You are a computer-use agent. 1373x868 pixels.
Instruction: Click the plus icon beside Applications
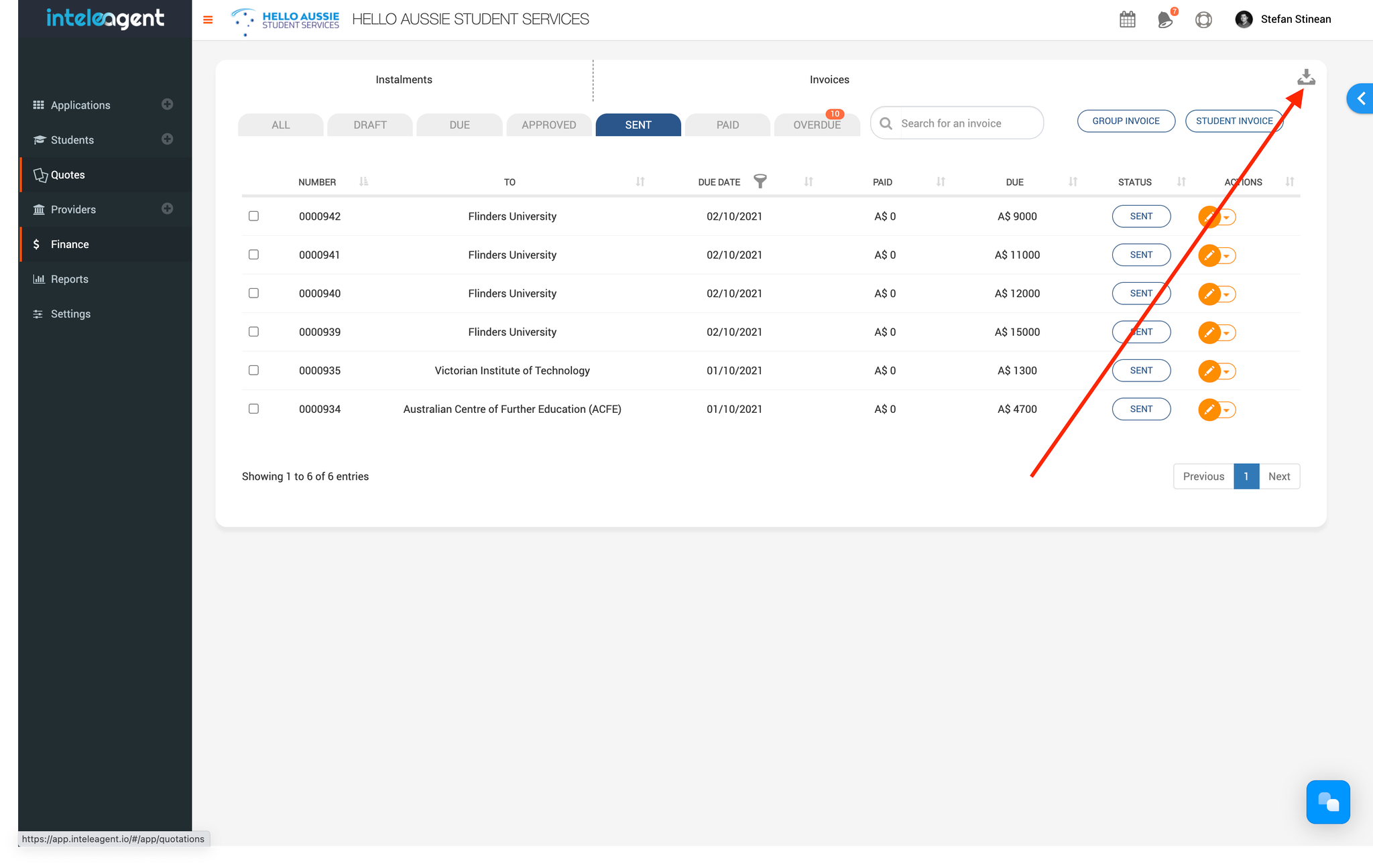[x=168, y=105]
